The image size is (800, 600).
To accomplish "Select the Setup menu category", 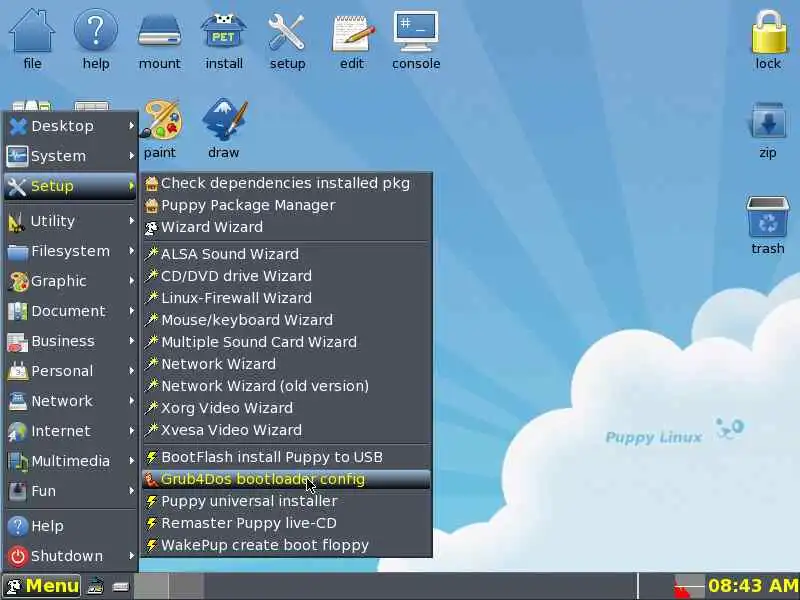I will [71, 186].
